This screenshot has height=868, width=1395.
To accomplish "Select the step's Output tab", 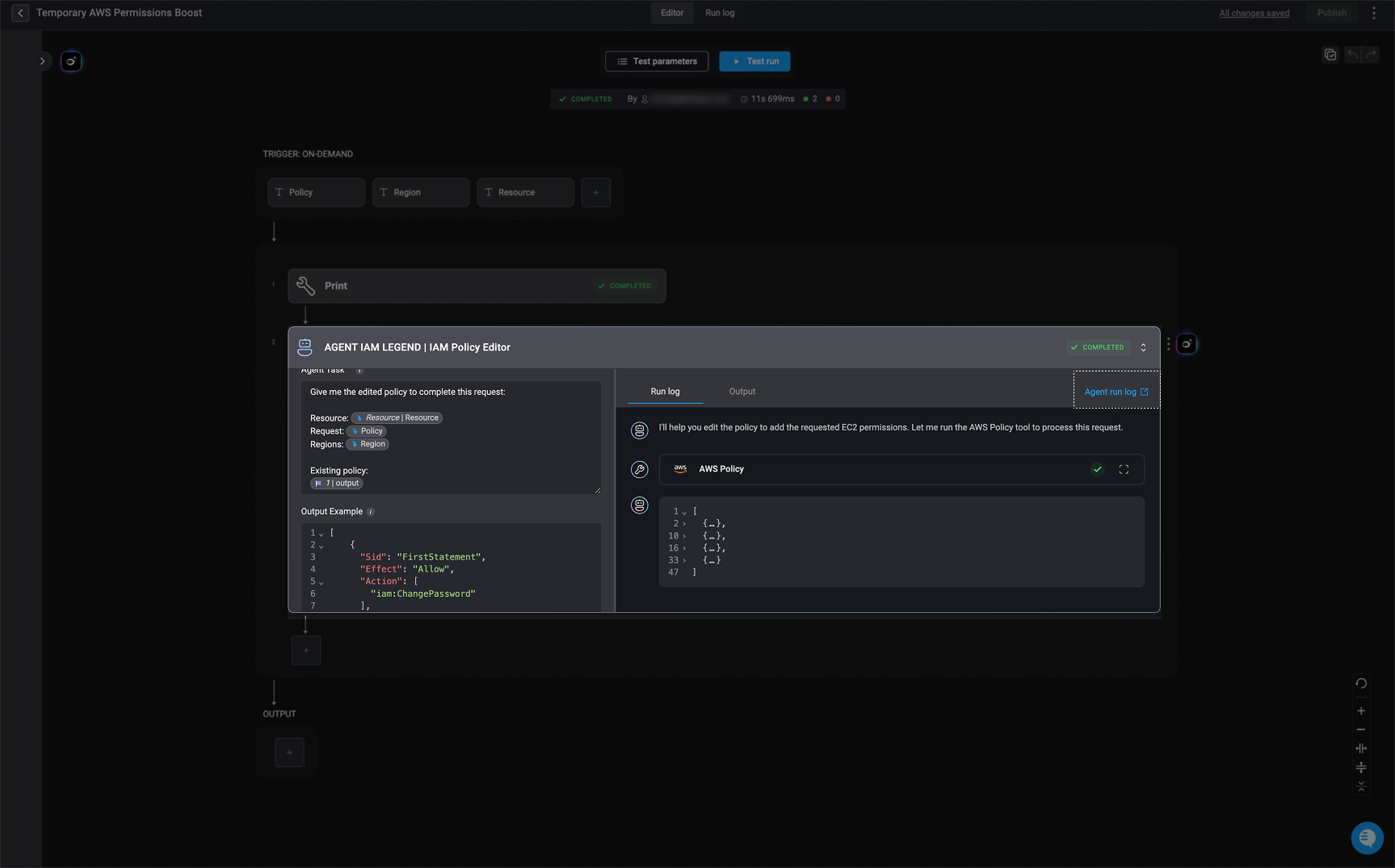I will pyautogui.click(x=742, y=392).
